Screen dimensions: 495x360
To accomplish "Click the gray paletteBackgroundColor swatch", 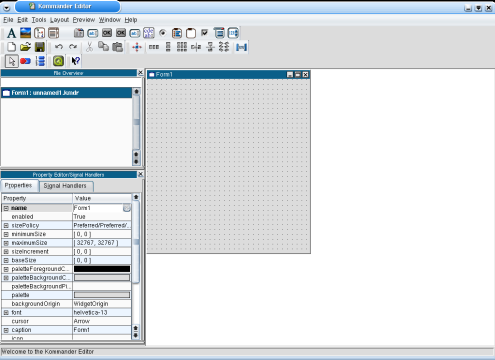I will click(x=102, y=278).
